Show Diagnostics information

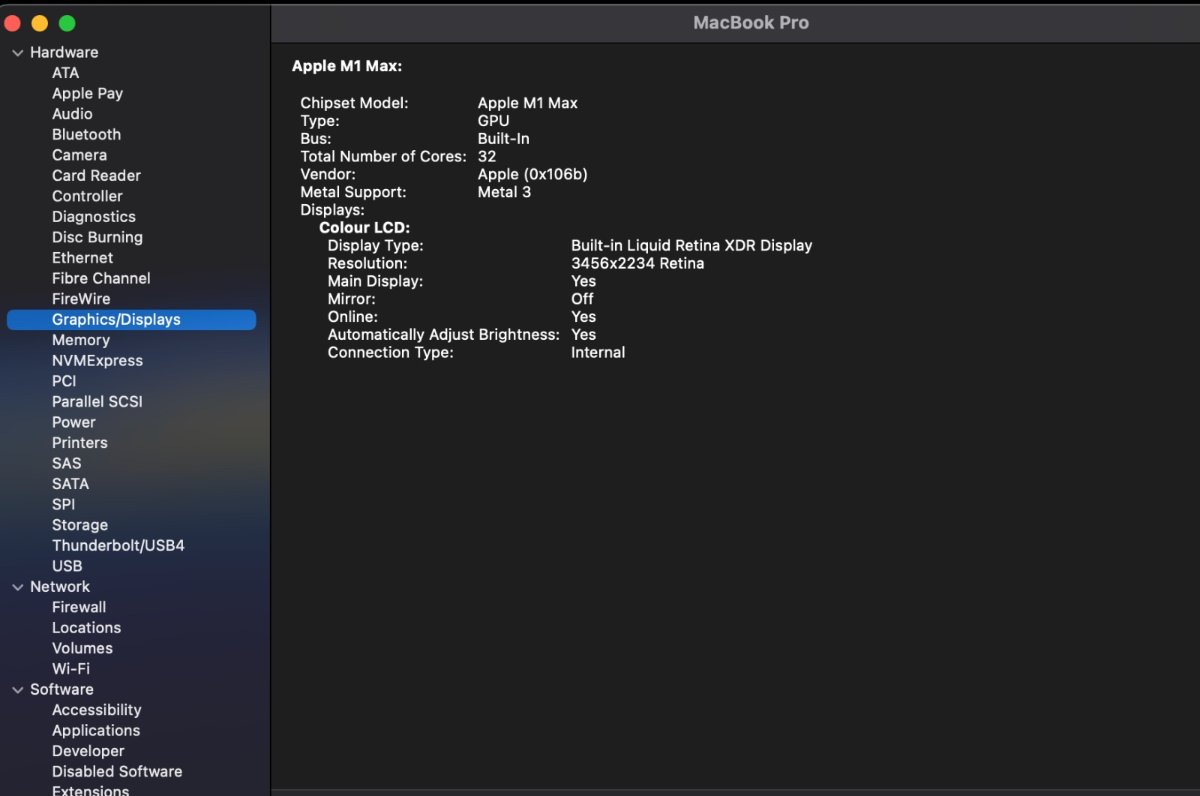93,217
